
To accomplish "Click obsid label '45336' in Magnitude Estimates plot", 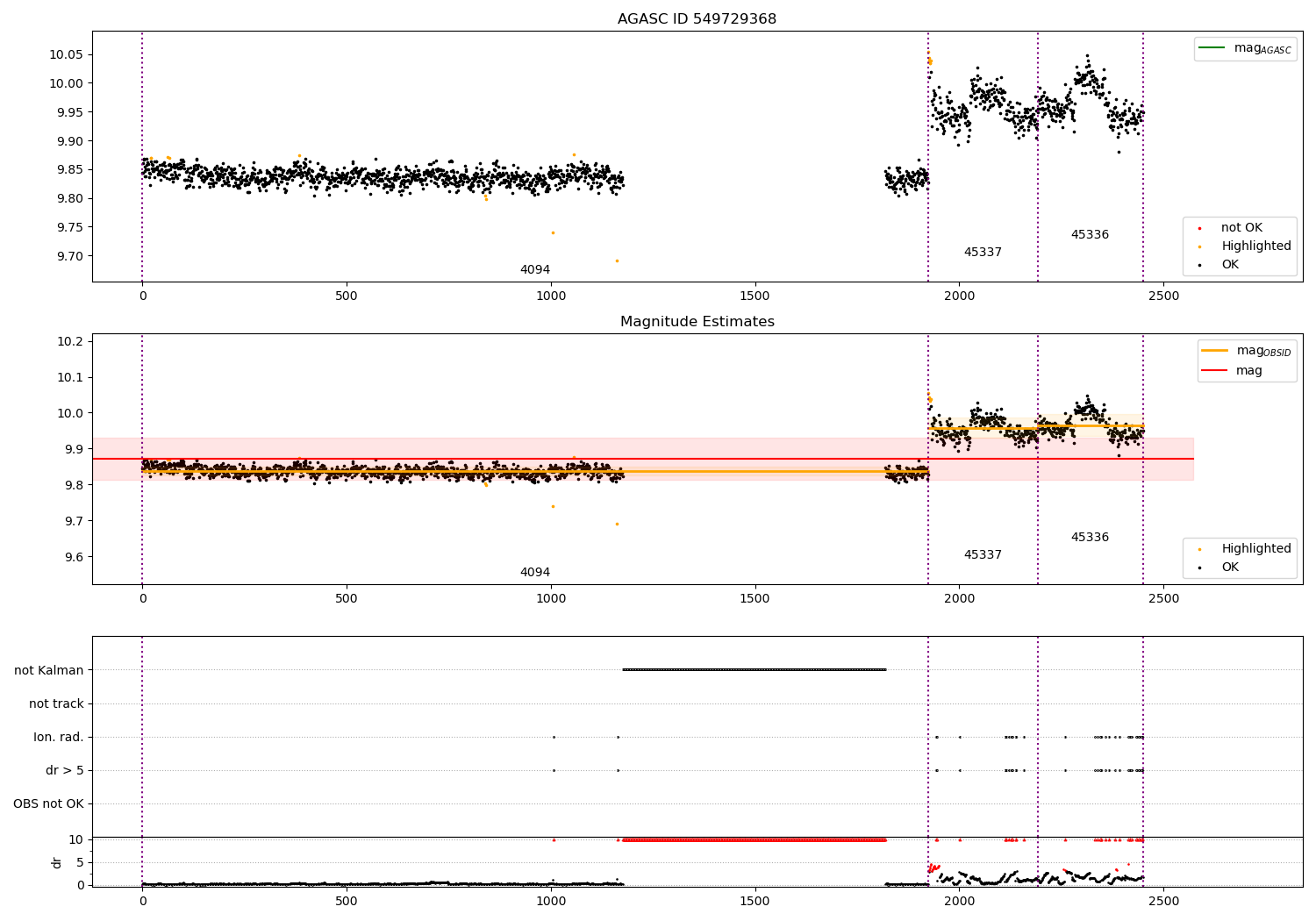I will click(x=1090, y=538).
